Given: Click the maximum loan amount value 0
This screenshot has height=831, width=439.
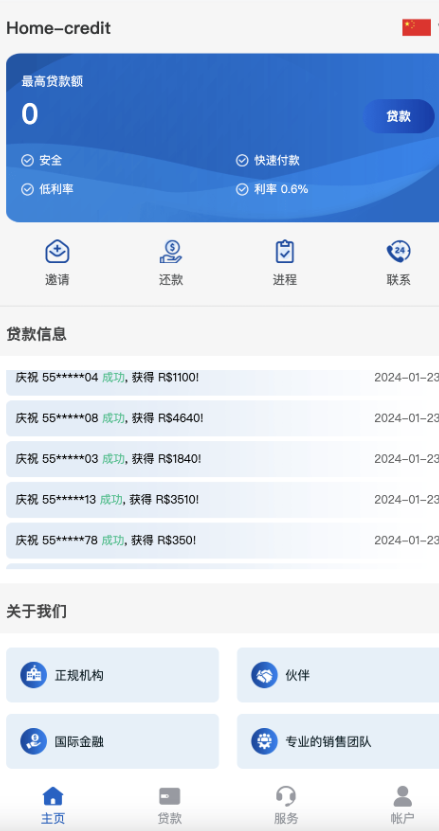Looking at the screenshot, I should [30, 114].
